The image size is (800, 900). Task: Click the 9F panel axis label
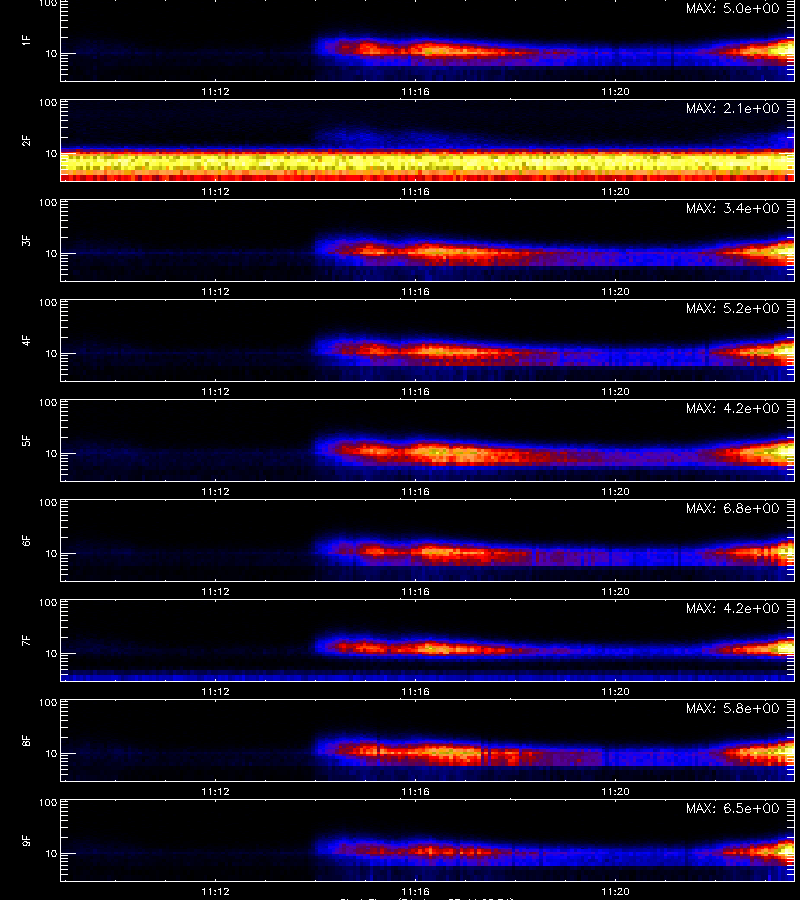click(26, 840)
